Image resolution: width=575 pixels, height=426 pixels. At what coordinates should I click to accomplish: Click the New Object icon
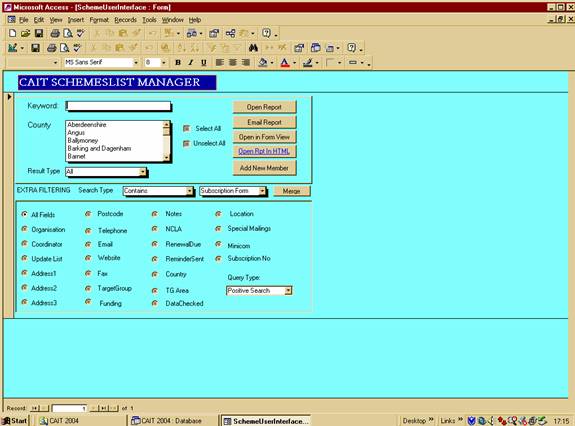tap(330, 48)
